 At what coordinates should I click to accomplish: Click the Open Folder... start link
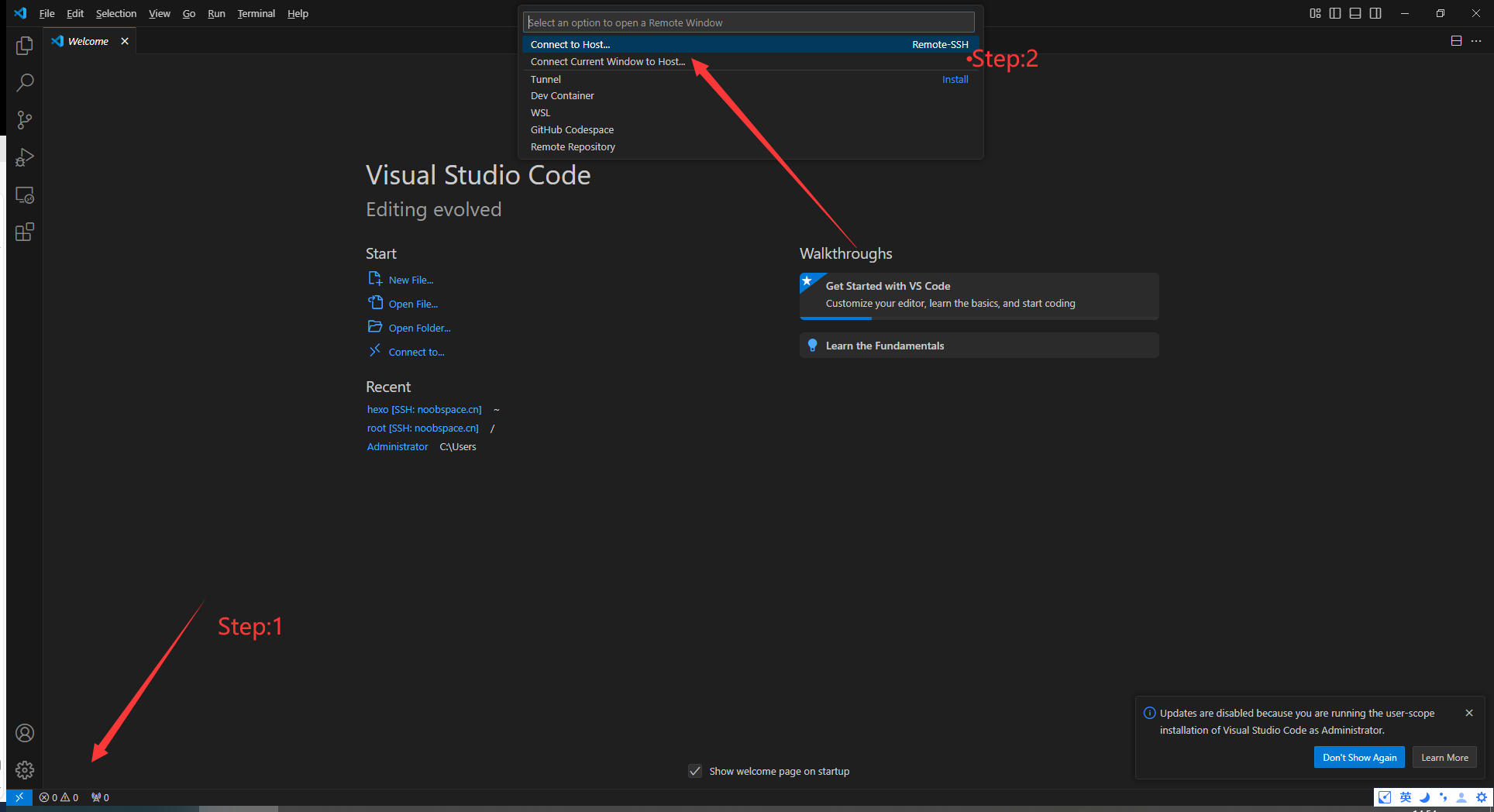tap(419, 328)
